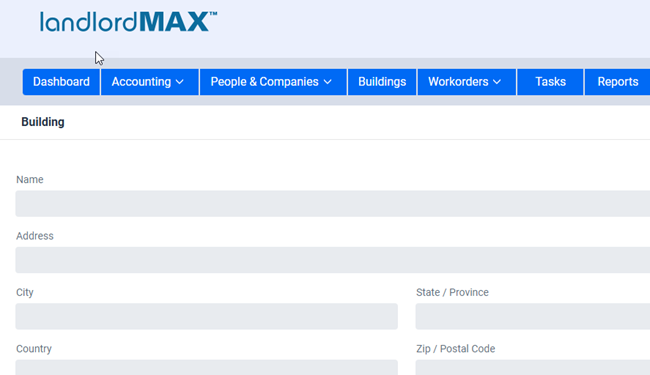650x375 pixels.
Task: Open the Dashboard menu item
Action: tap(61, 82)
